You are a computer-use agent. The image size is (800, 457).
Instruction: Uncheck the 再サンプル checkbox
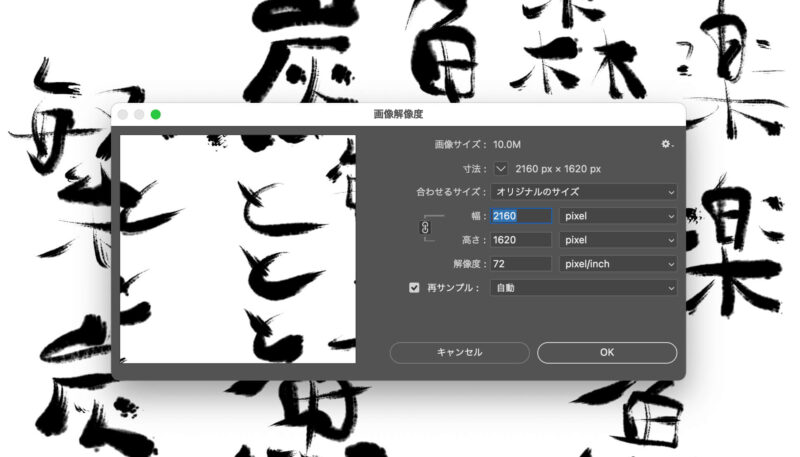point(414,288)
